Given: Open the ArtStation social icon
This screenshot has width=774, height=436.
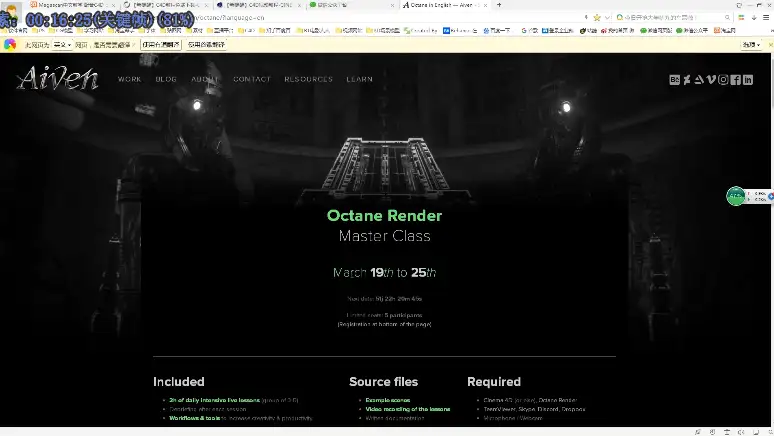Looking at the screenshot, I should [x=699, y=79].
